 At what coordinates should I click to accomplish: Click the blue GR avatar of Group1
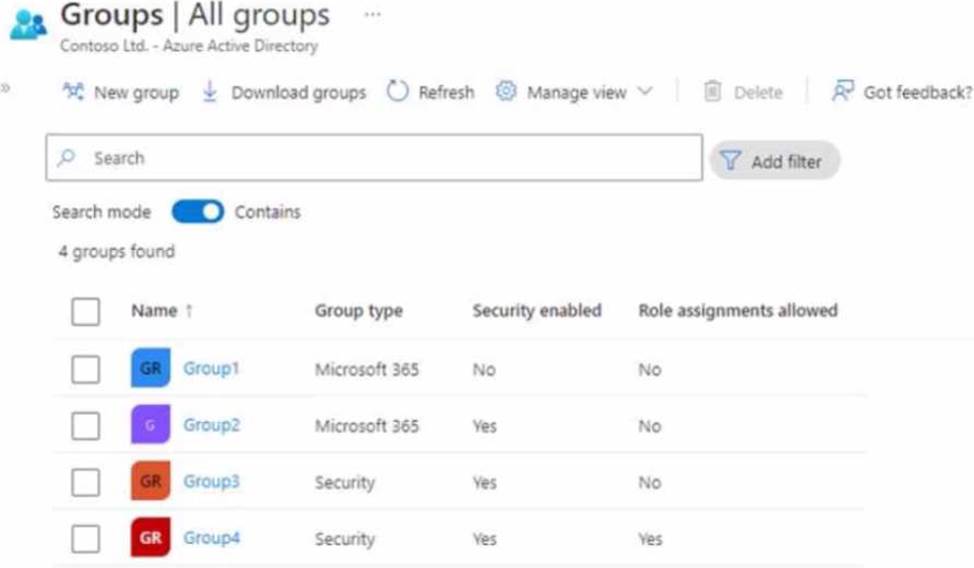tap(150, 368)
